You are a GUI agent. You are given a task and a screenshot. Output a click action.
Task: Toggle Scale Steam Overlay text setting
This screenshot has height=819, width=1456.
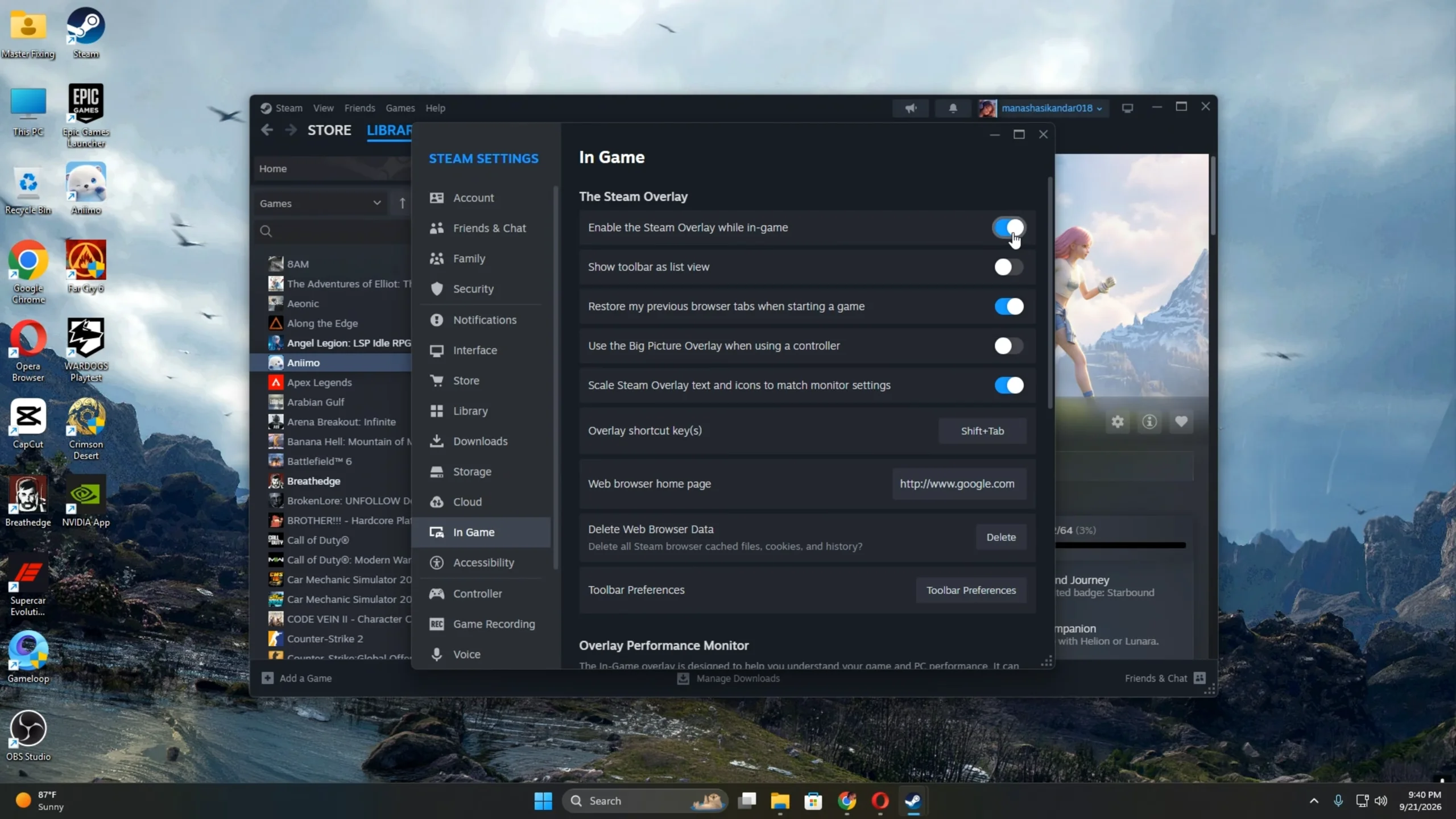(x=1009, y=385)
